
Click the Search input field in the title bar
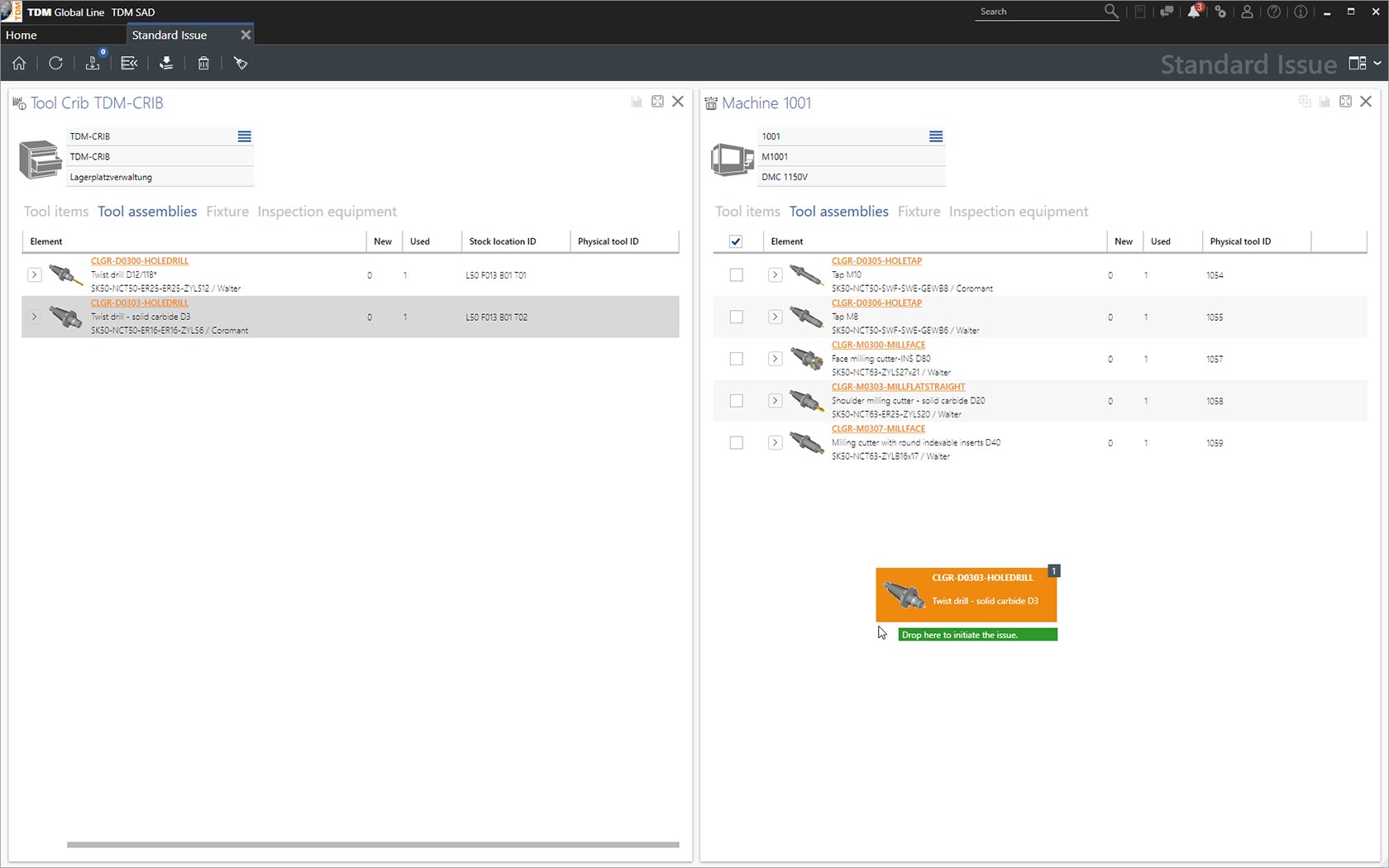1039,12
